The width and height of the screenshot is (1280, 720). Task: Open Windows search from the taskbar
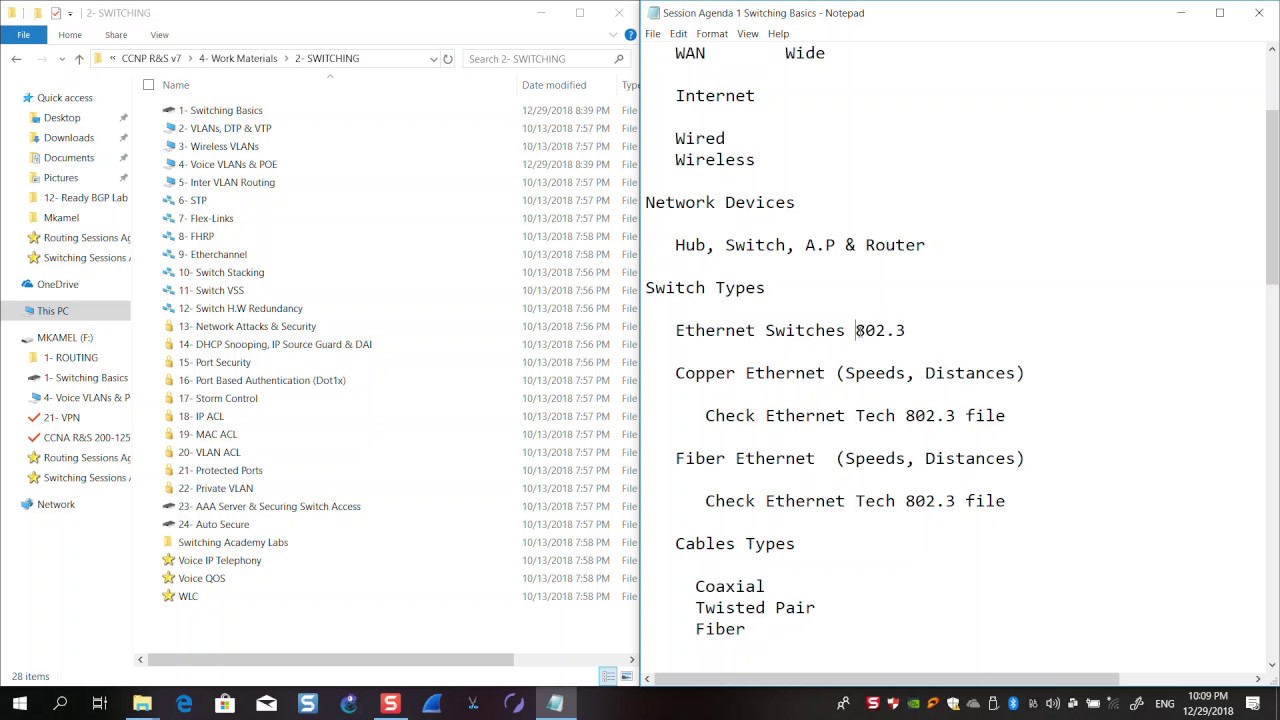(x=60, y=704)
